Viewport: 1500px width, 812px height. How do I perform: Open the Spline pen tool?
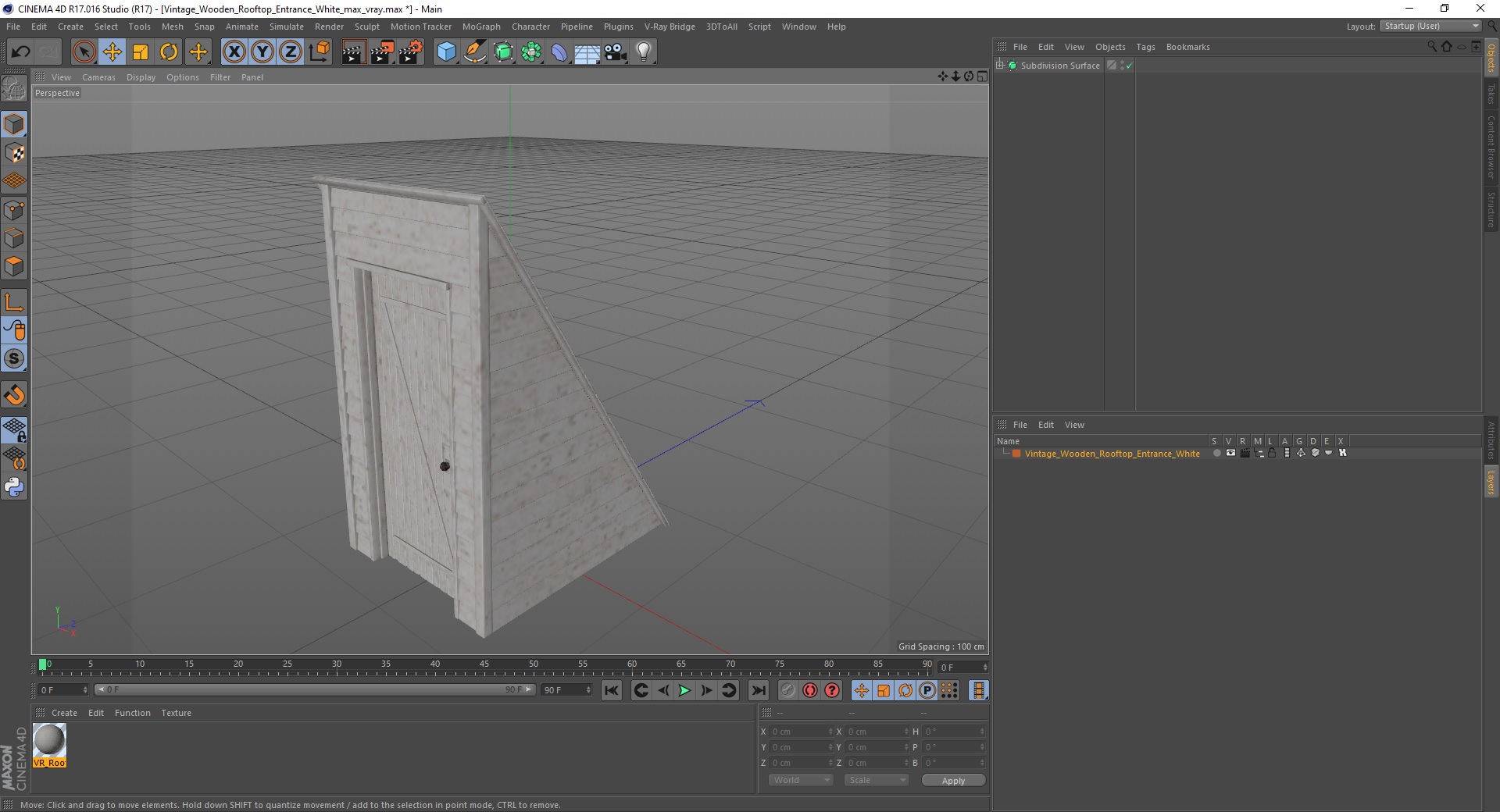(474, 52)
